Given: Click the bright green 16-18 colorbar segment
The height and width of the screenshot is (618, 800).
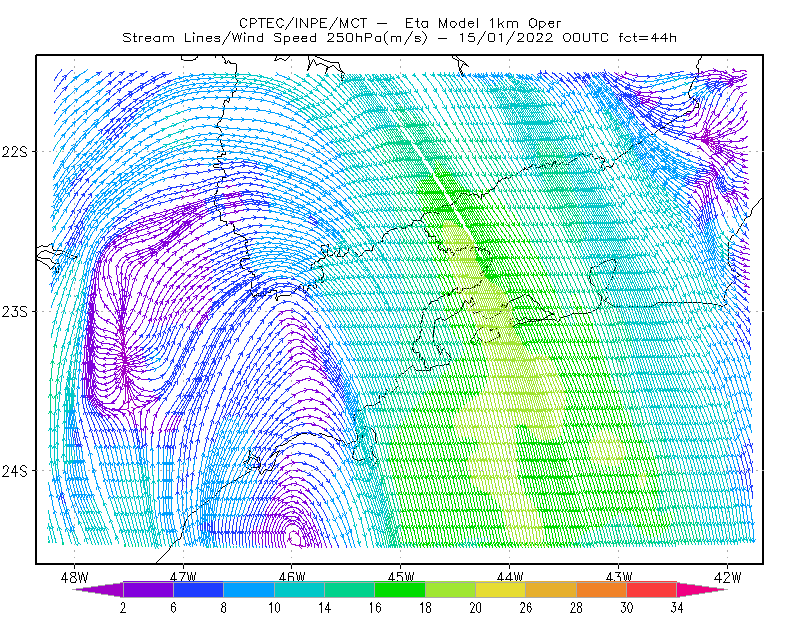Looking at the screenshot, I should coord(399,589).
